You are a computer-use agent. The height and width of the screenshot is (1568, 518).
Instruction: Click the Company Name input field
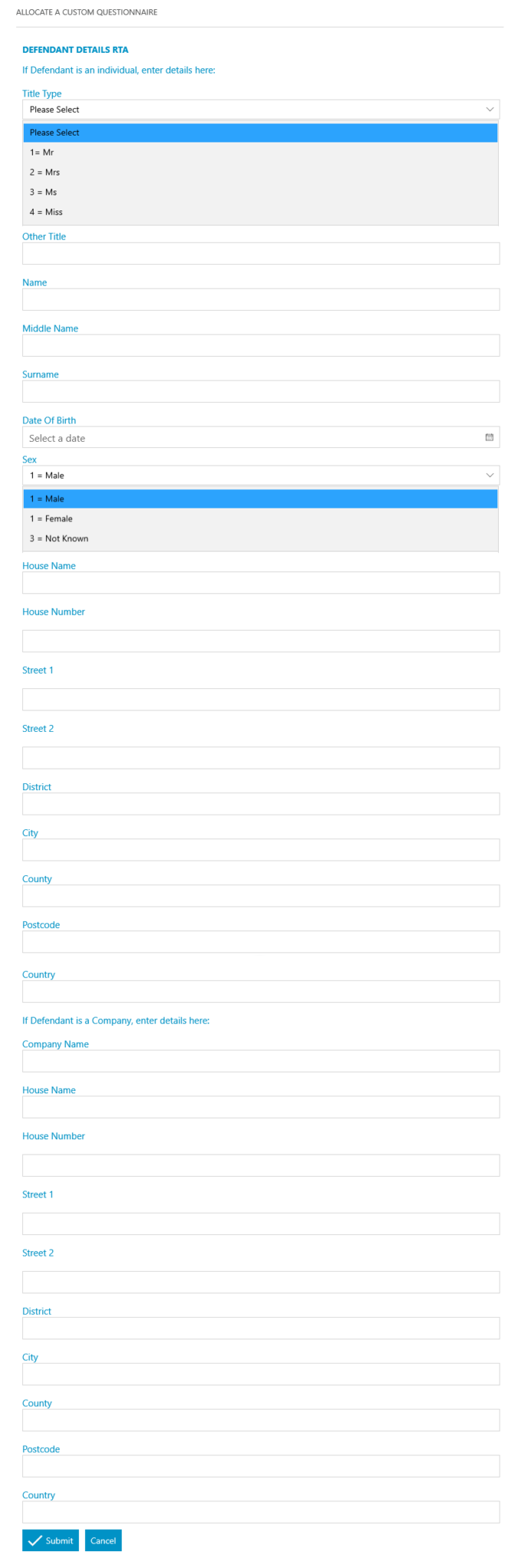260,1061
